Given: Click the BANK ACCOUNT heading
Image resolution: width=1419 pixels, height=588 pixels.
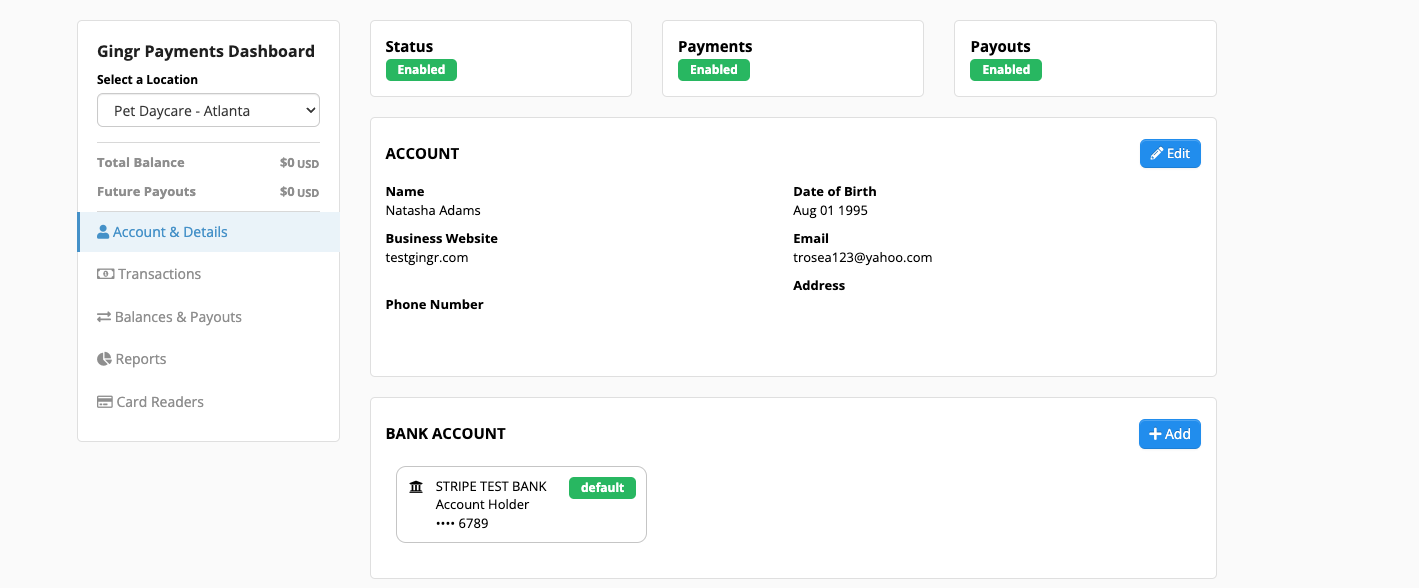Looking at the screenshot, I should point(446,434).
